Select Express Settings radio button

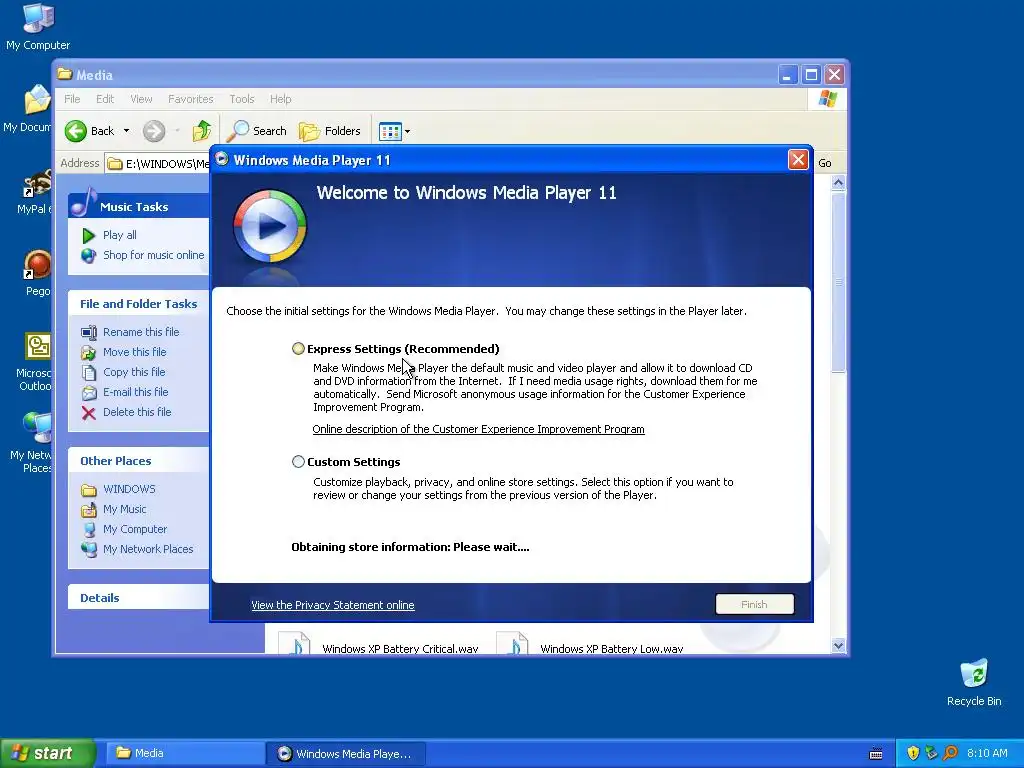tap(298, 349)
